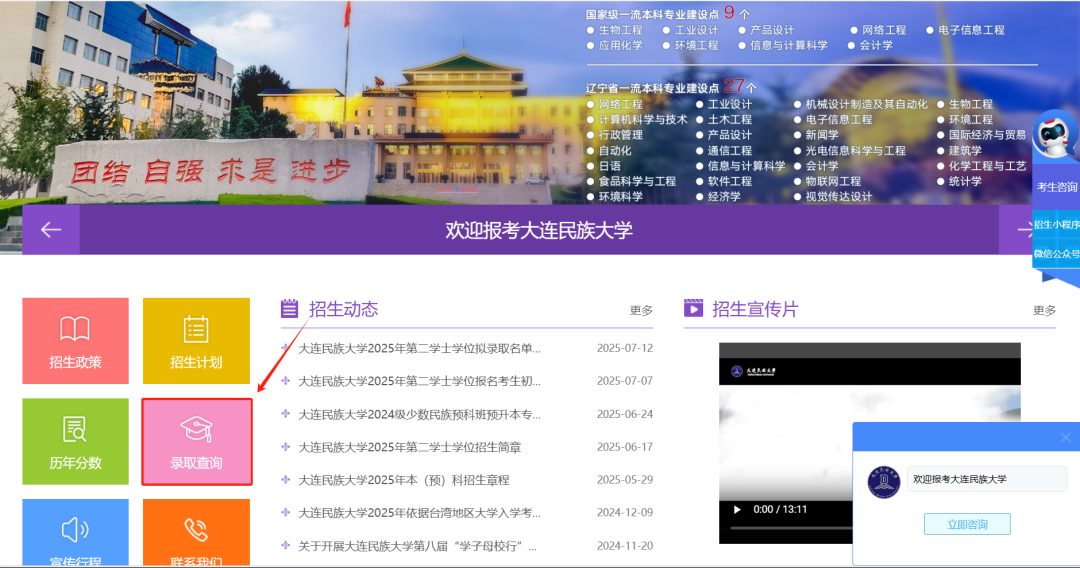Open the 历年分数 tile
This screenshot has width=1080, height=568.
[75, 441]
